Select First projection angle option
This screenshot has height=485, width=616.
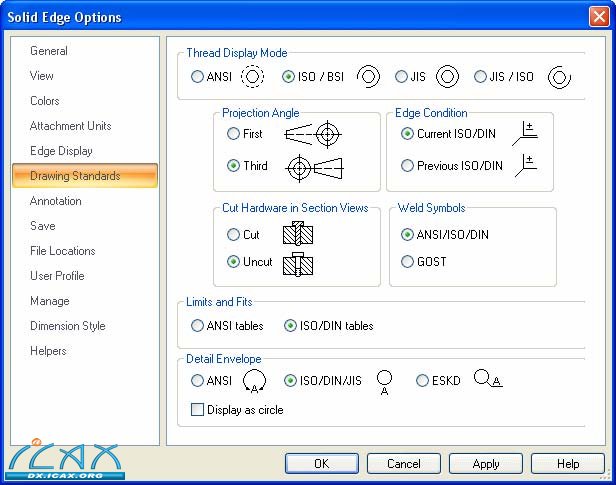click(x=233, y=134)
